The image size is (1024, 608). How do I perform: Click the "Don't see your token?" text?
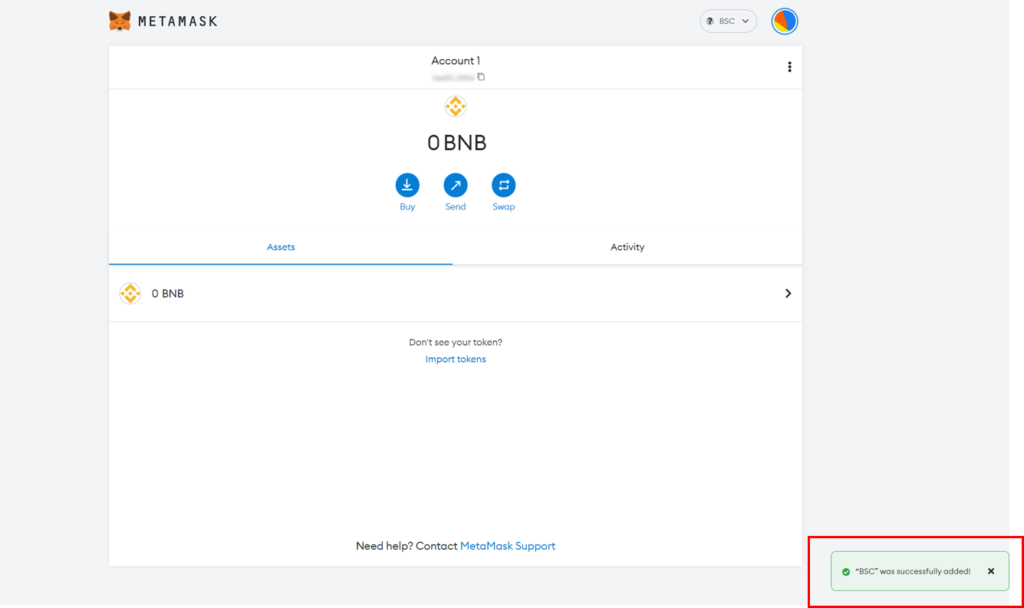455,342
